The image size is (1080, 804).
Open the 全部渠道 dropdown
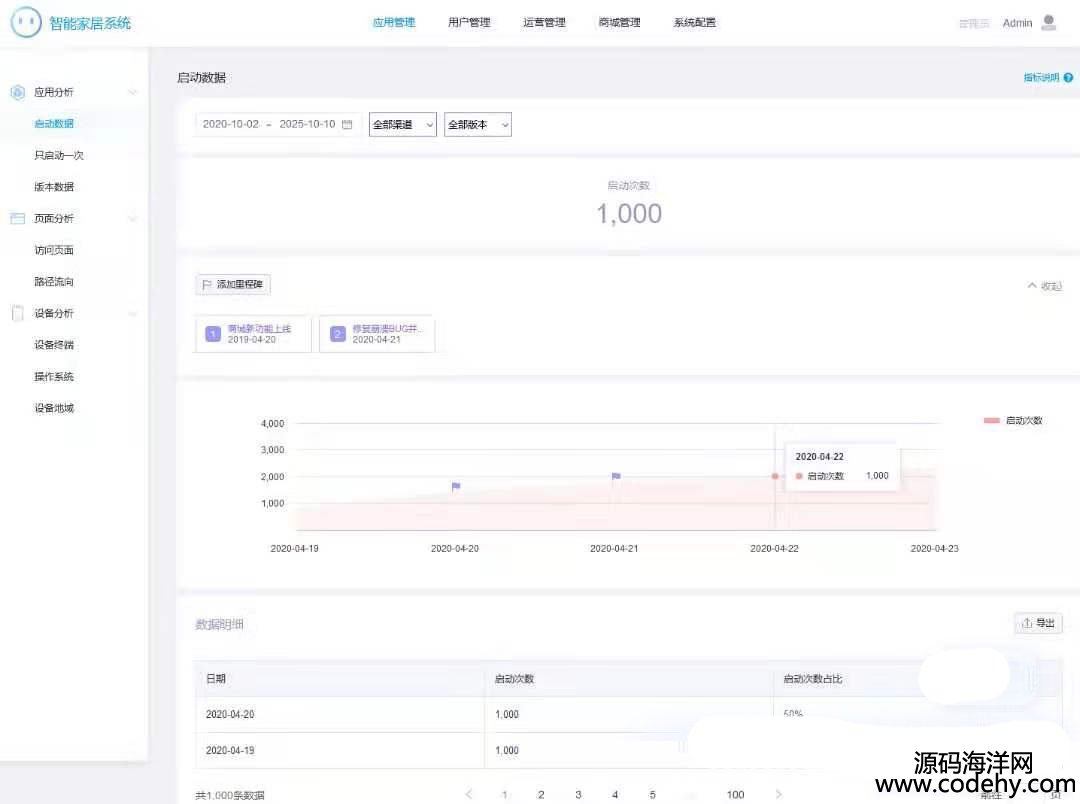coord(403,125)
